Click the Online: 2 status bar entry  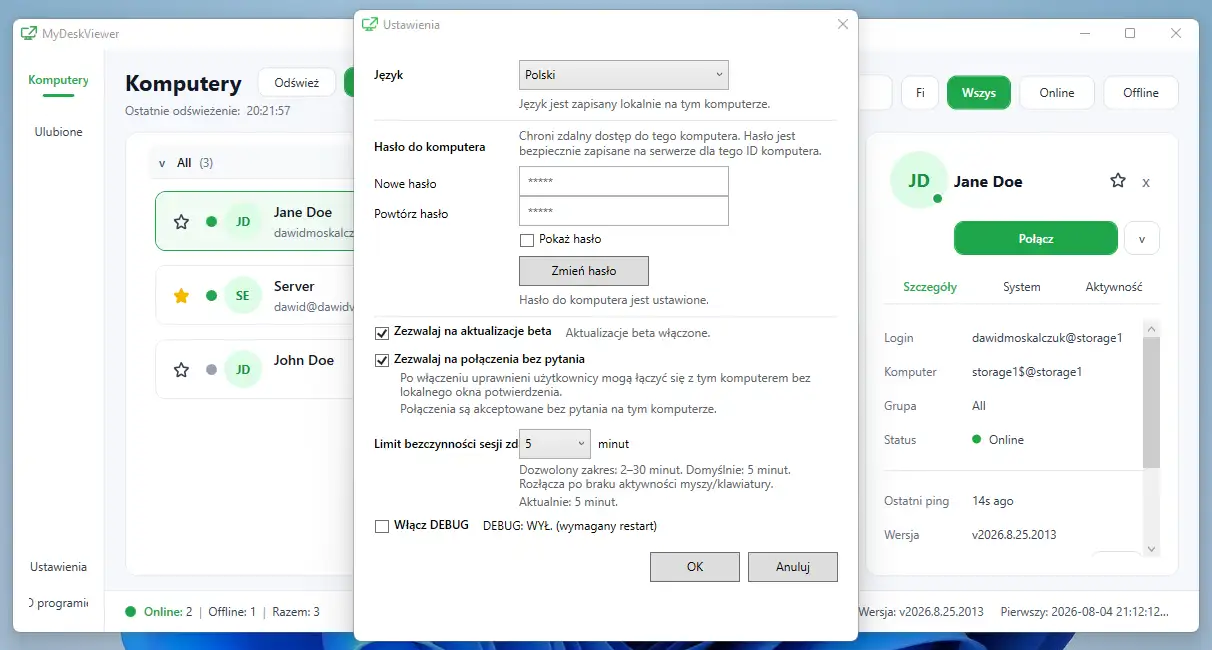pyautogui.click(x=160, y=611)
